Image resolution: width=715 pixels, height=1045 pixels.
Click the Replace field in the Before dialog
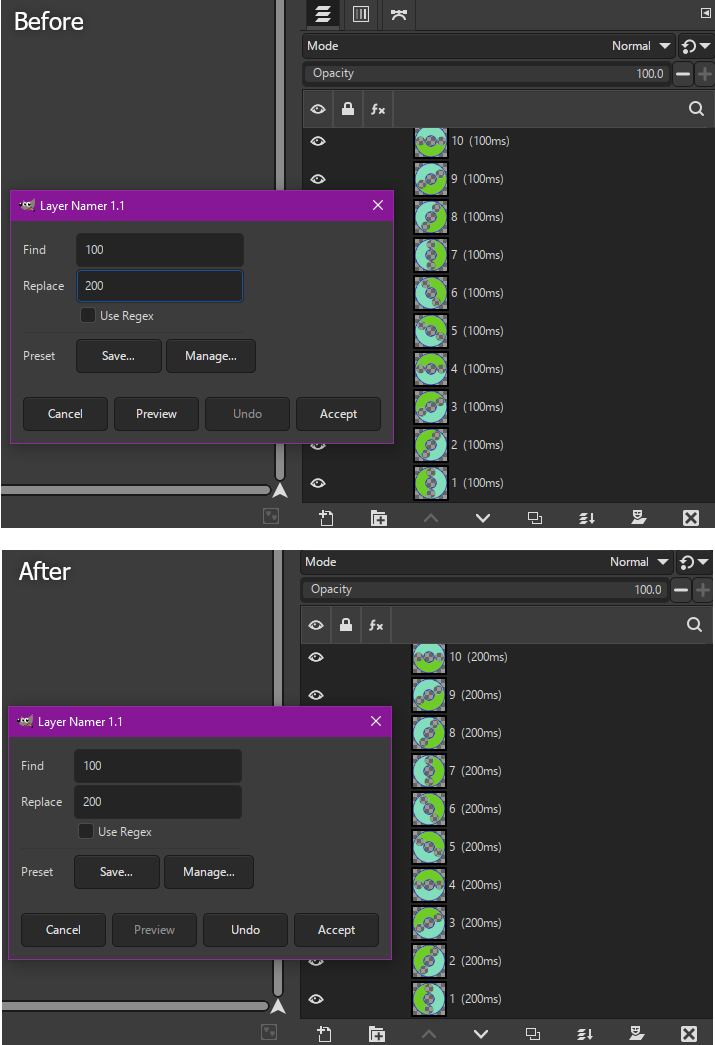160,286
